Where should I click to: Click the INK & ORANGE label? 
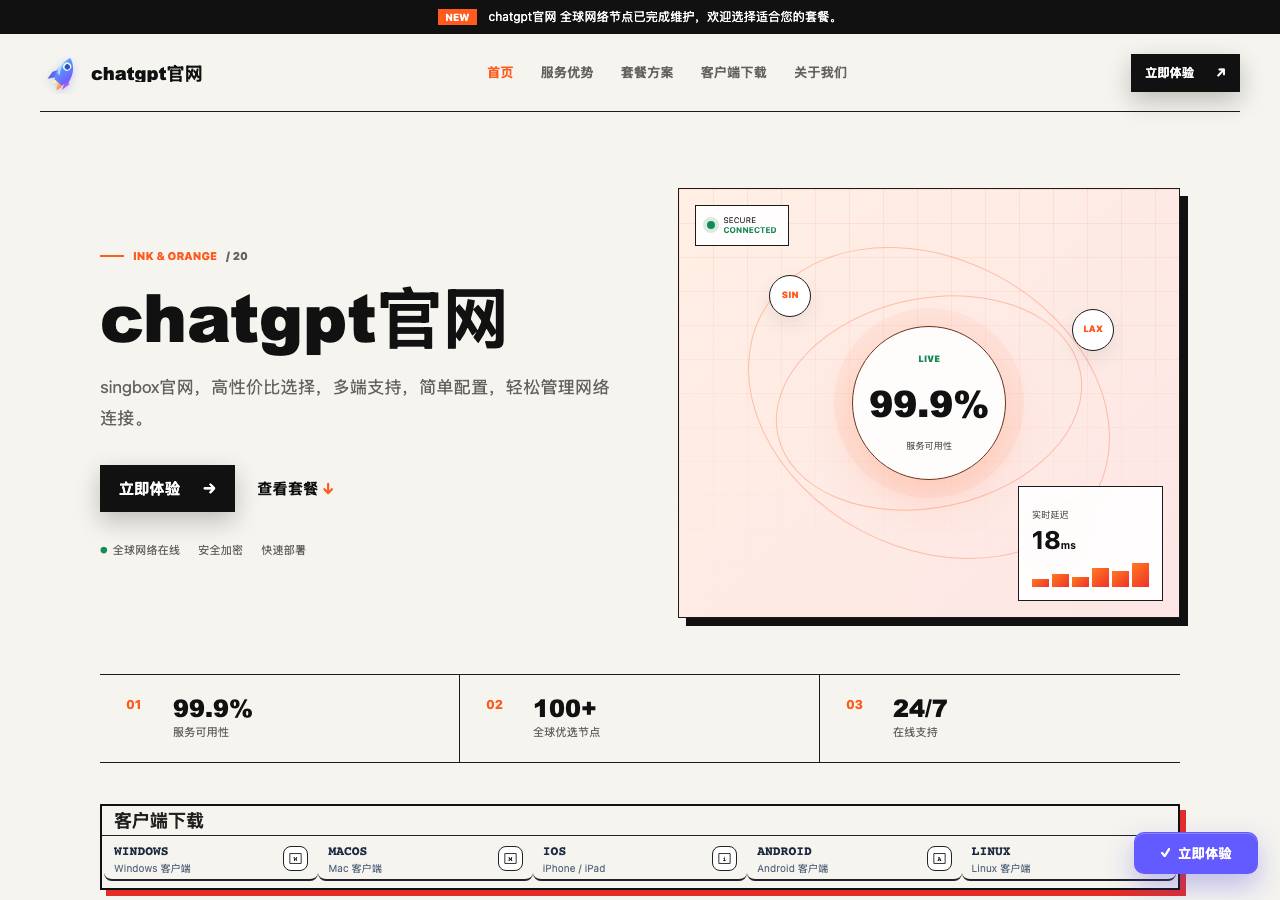175,256
